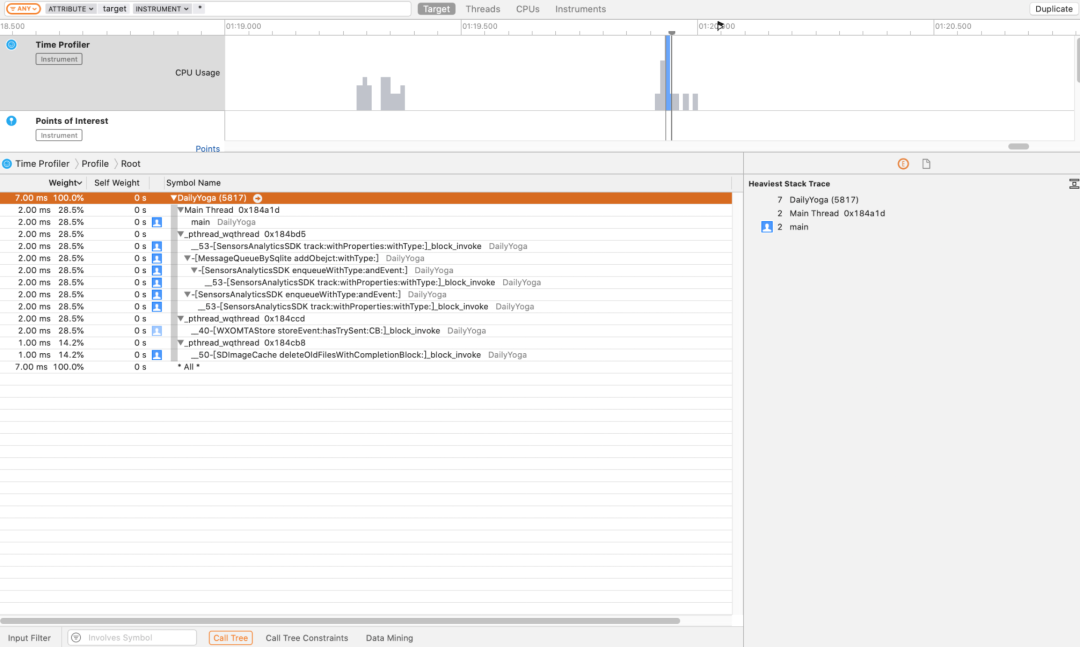Click focus arrow beside DailyYoga (5817)
1080x647 pixels.
258,198
